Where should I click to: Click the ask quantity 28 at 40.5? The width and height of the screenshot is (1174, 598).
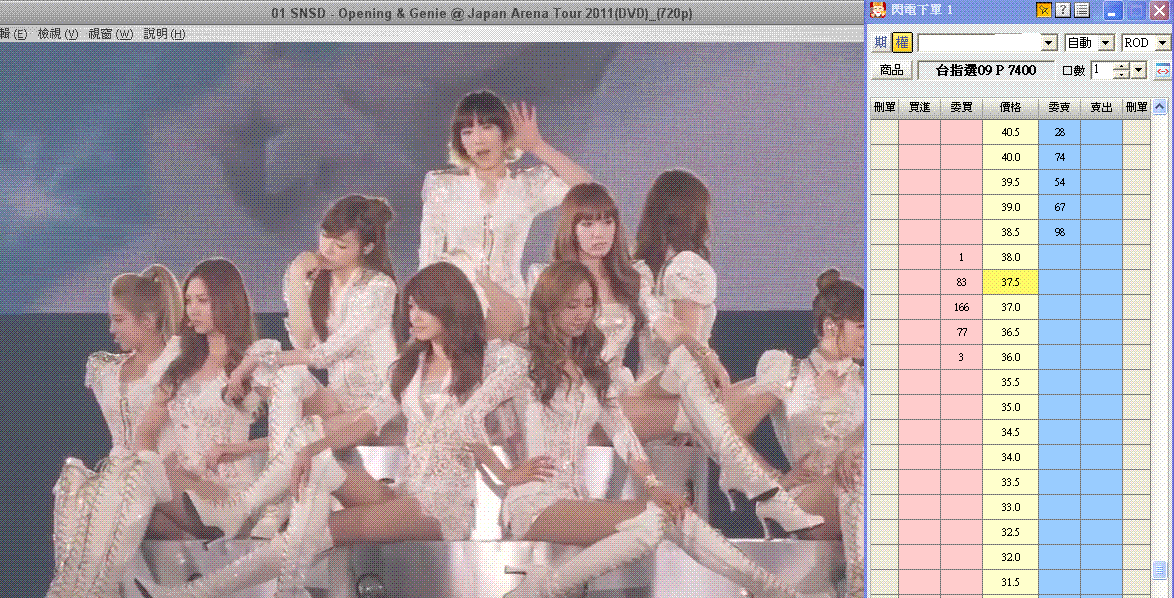click(1059, 132)
